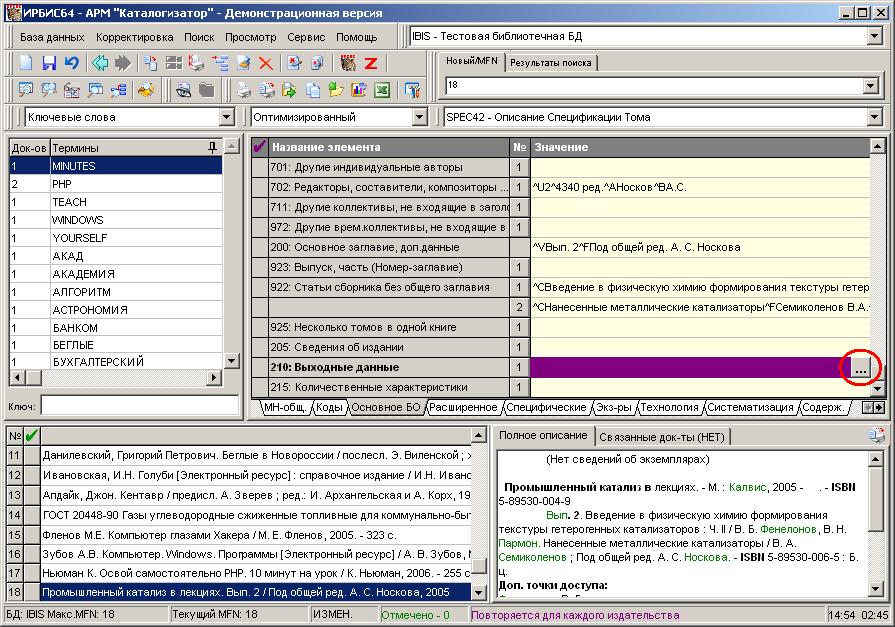Go to previous record with green left arrow
This screenshot has width=895, height=627.
[100, 63]
